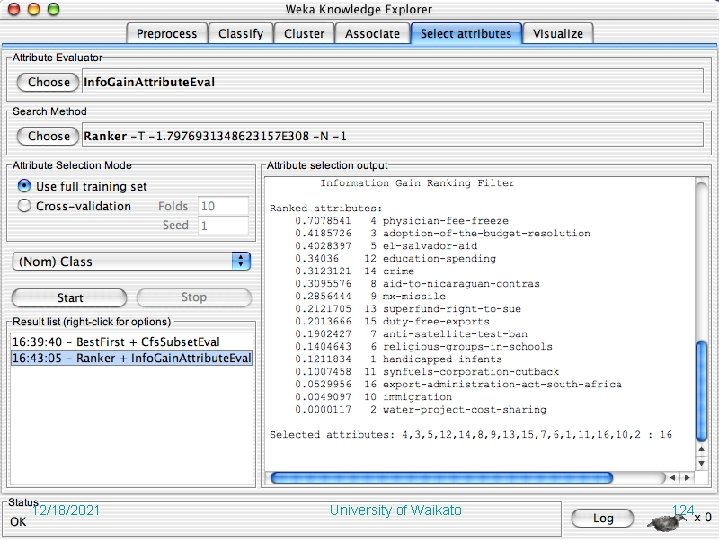Click the immigration output line
Screen dimensions: 720x540
(373, 397)
